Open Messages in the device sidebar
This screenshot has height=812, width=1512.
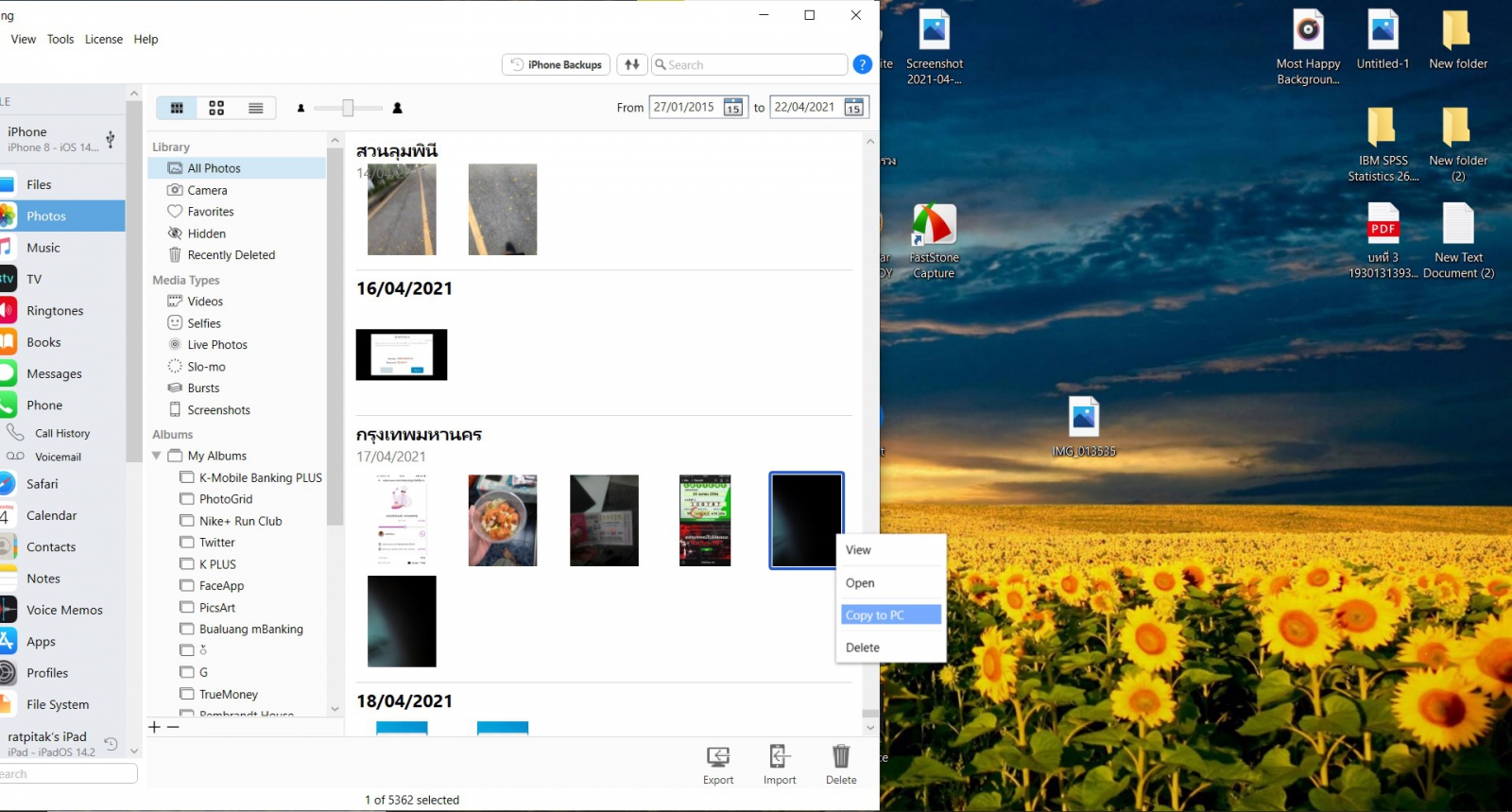pos(62,373)
